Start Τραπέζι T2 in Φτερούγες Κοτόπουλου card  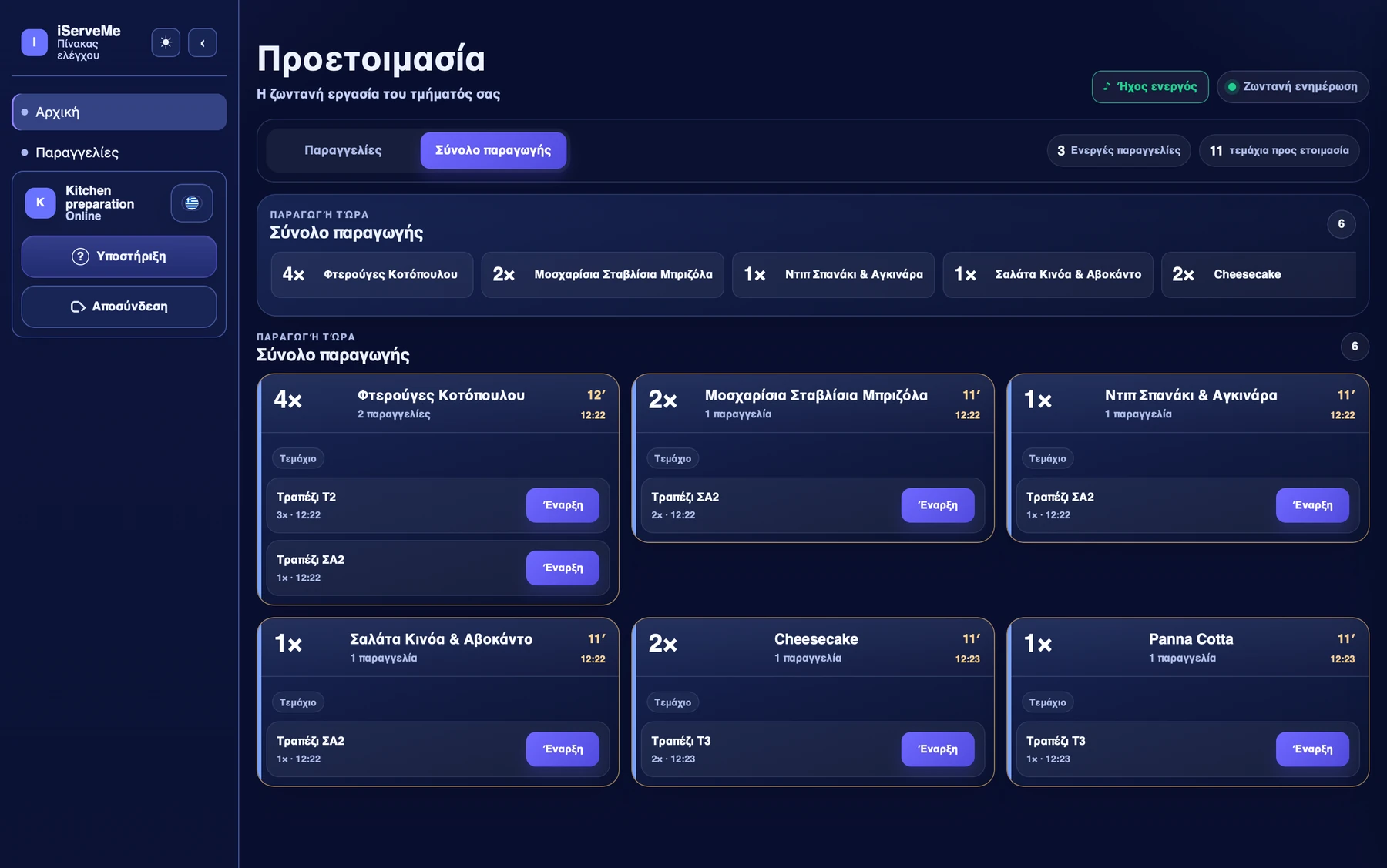tap(563, 505)
